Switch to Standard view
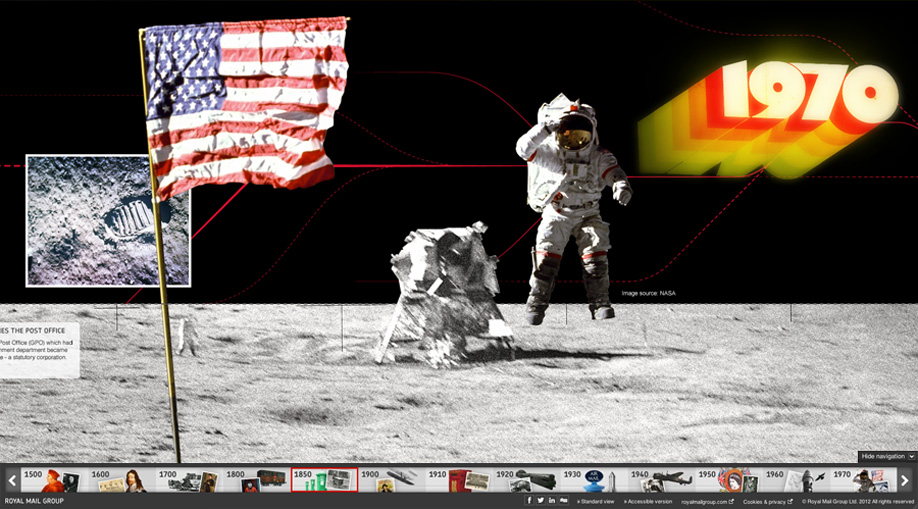The width and height of the screenshot is (918, 509). tap(596, 501)
